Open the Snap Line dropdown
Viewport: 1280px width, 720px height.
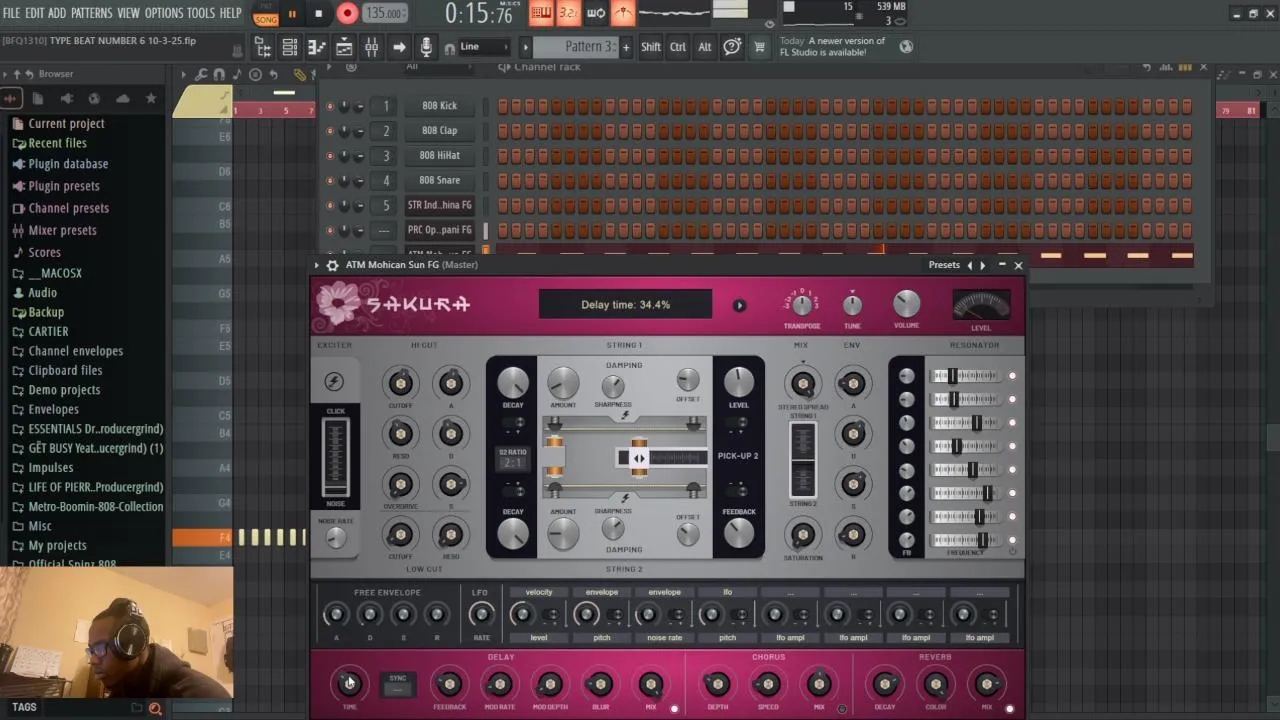tap(482, 47)
